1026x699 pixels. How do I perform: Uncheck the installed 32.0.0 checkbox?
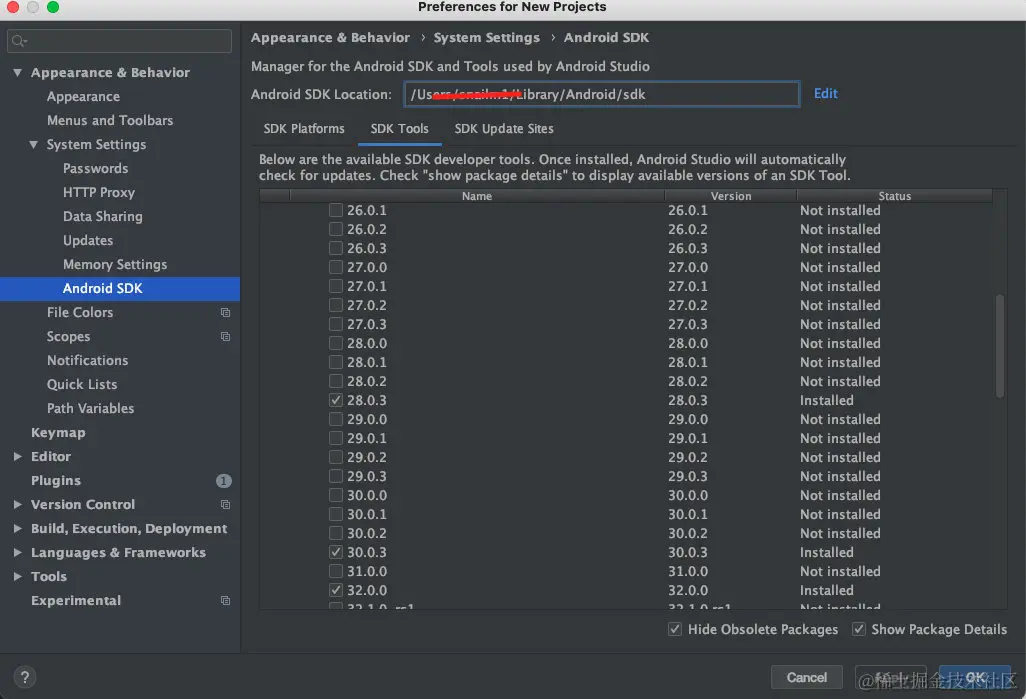click(336, 590)
